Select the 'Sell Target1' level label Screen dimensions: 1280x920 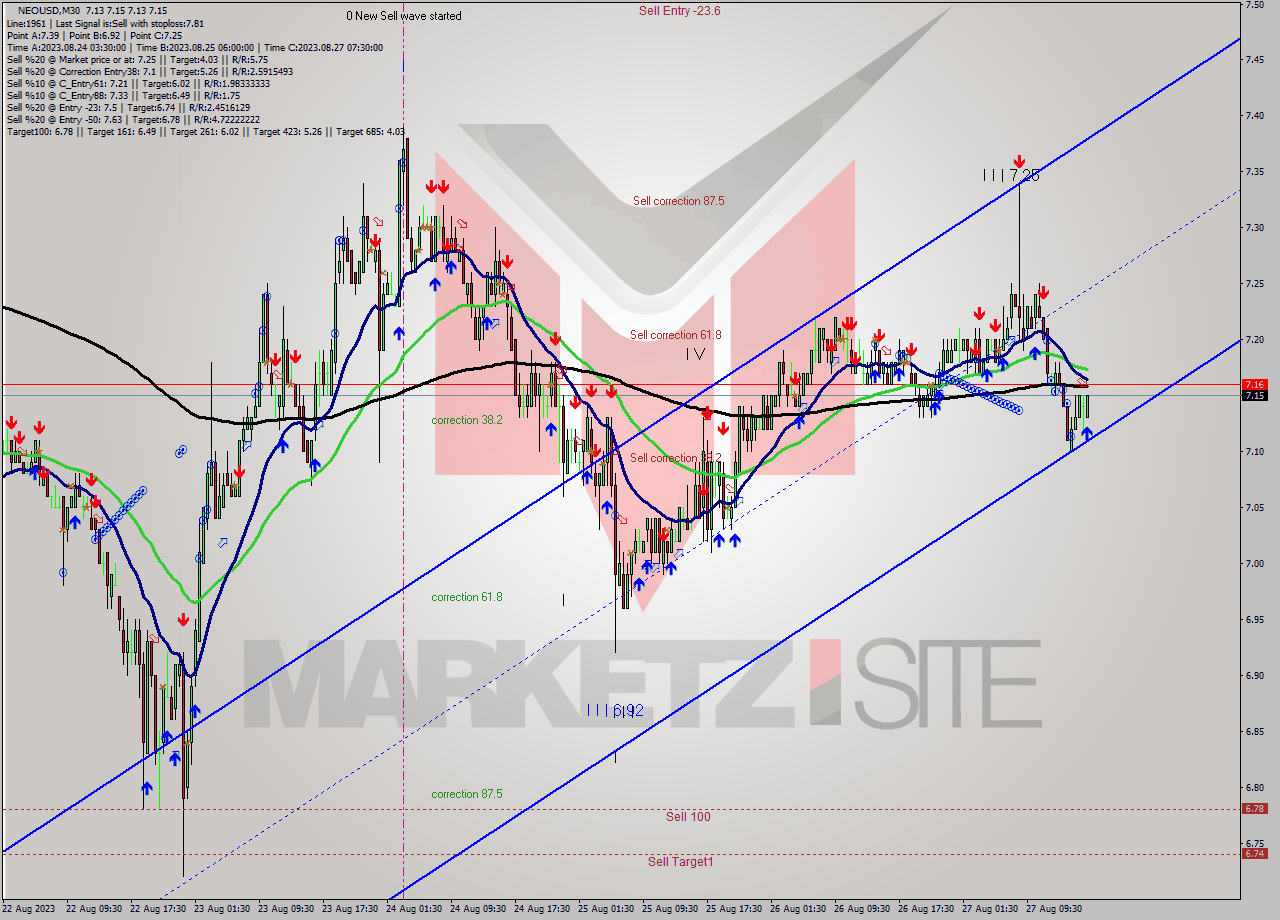pyautogui.click(x=680, y=861)
